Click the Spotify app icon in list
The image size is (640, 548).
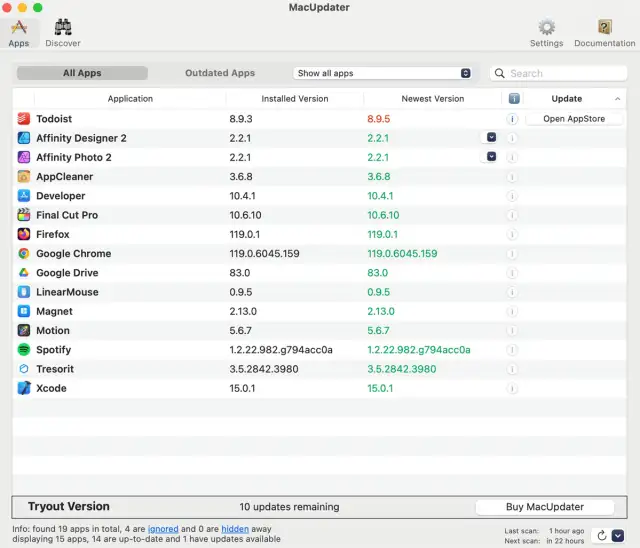point(24,350)
